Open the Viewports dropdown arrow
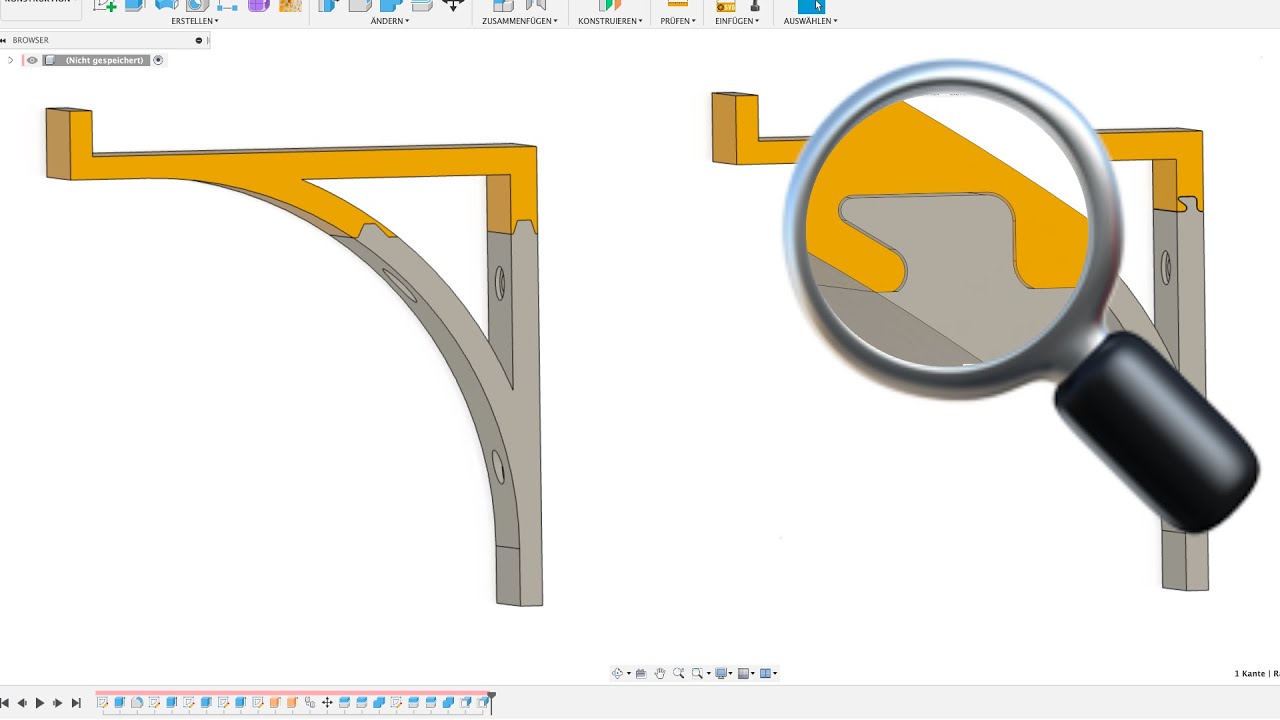Viewport: 1280px width, 720px height. click(775, 673)
